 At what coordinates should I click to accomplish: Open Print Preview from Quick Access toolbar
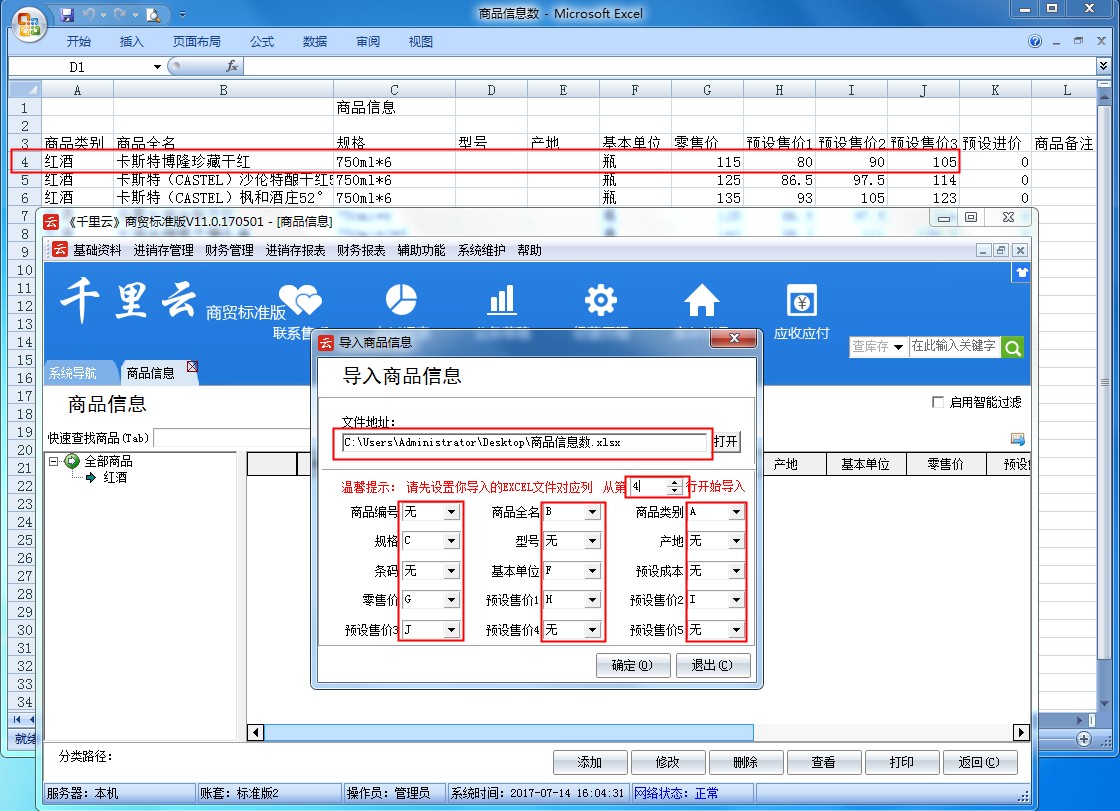click(152, 14)
